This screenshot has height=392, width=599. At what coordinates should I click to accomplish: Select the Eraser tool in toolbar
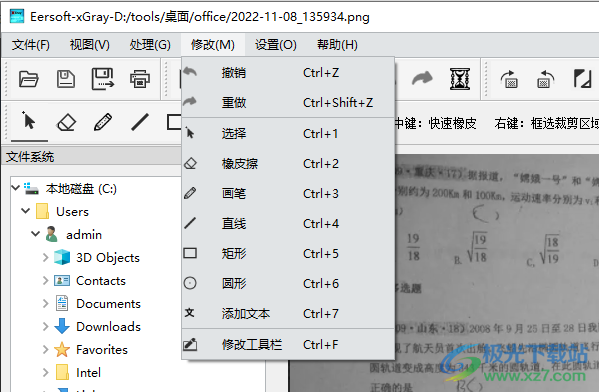[x=66, y=123]
